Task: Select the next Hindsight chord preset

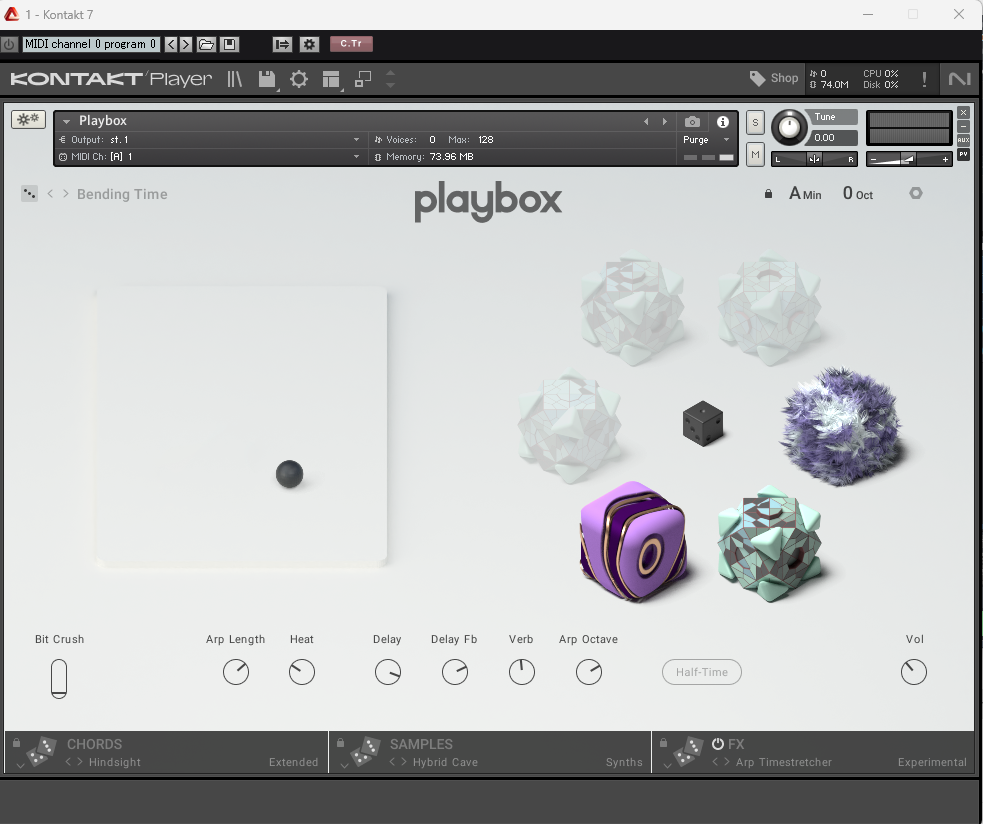Action: click(80, 761)
